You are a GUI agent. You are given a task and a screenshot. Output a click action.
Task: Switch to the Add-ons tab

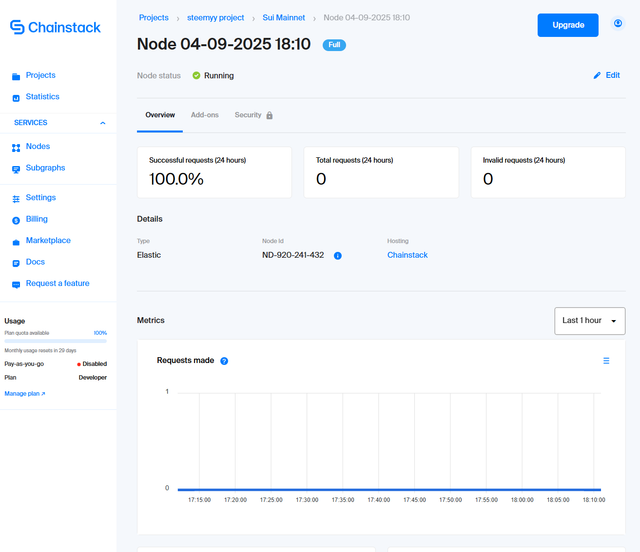(x=204, y=115)
